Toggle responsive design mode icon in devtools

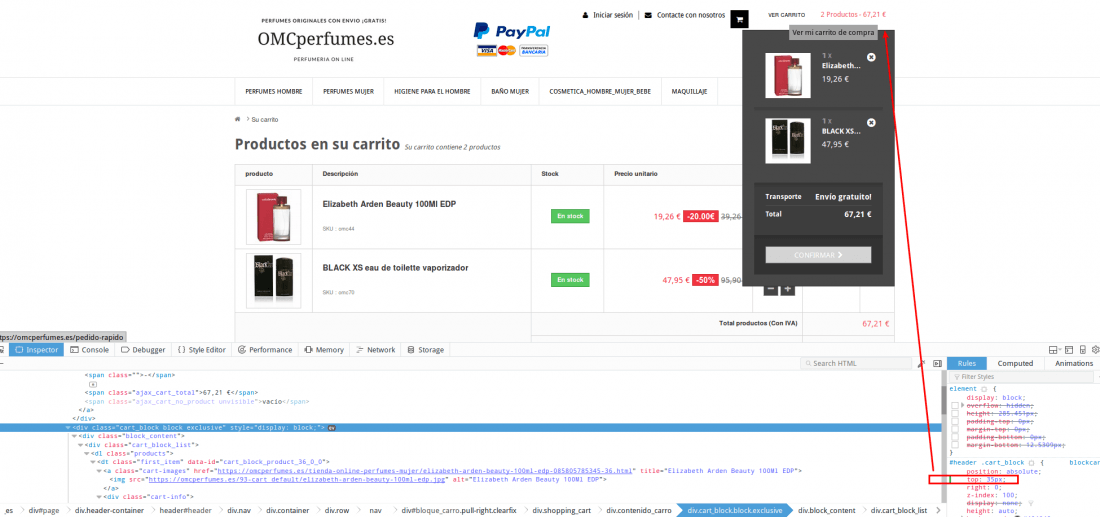[1082, 349]
